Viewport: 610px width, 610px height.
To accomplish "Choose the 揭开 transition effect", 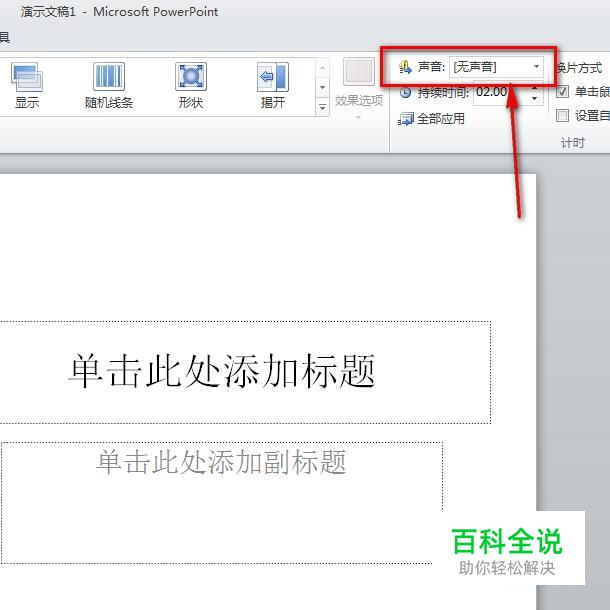I will click(273, 86).
